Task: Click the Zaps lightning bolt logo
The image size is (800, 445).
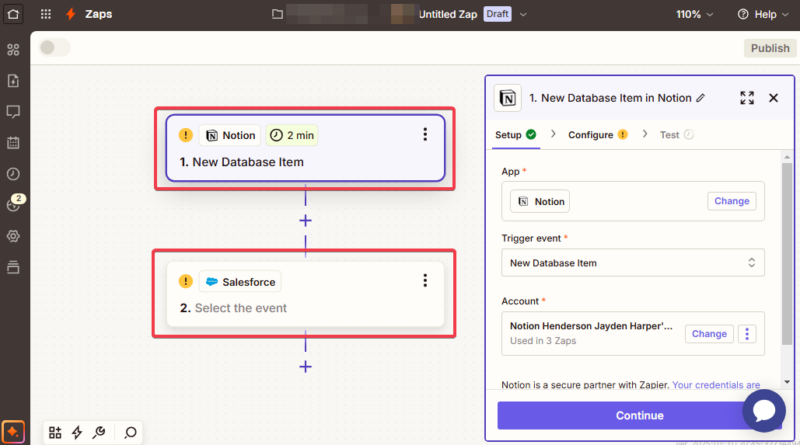Action: tap(71, 14)
